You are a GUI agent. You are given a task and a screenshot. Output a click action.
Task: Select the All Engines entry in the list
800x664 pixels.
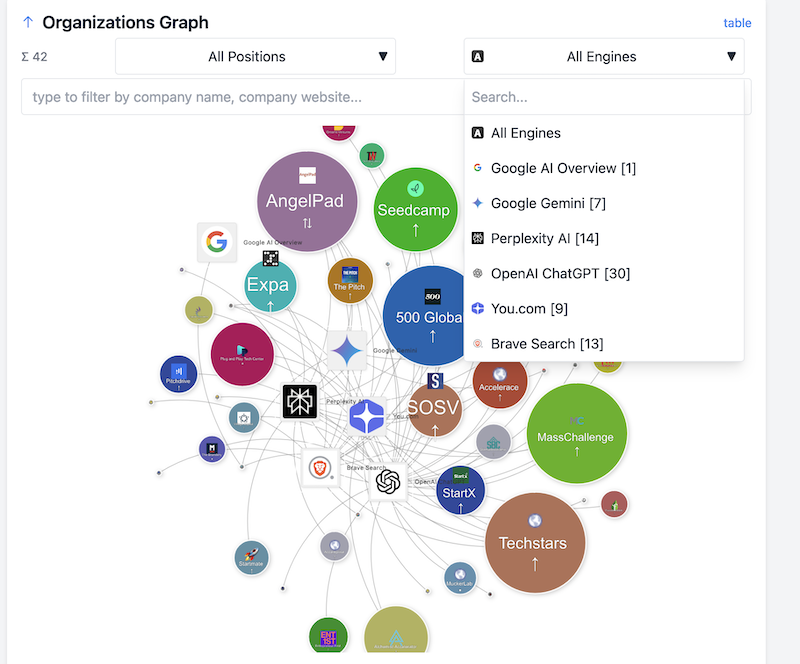tap(526, 132)
